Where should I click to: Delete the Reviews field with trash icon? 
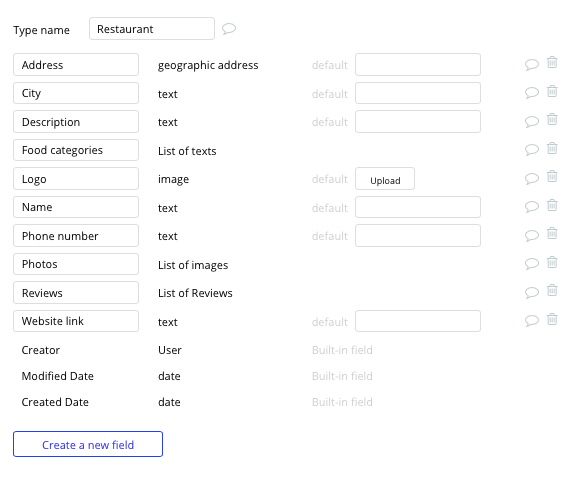pos(552,290)
